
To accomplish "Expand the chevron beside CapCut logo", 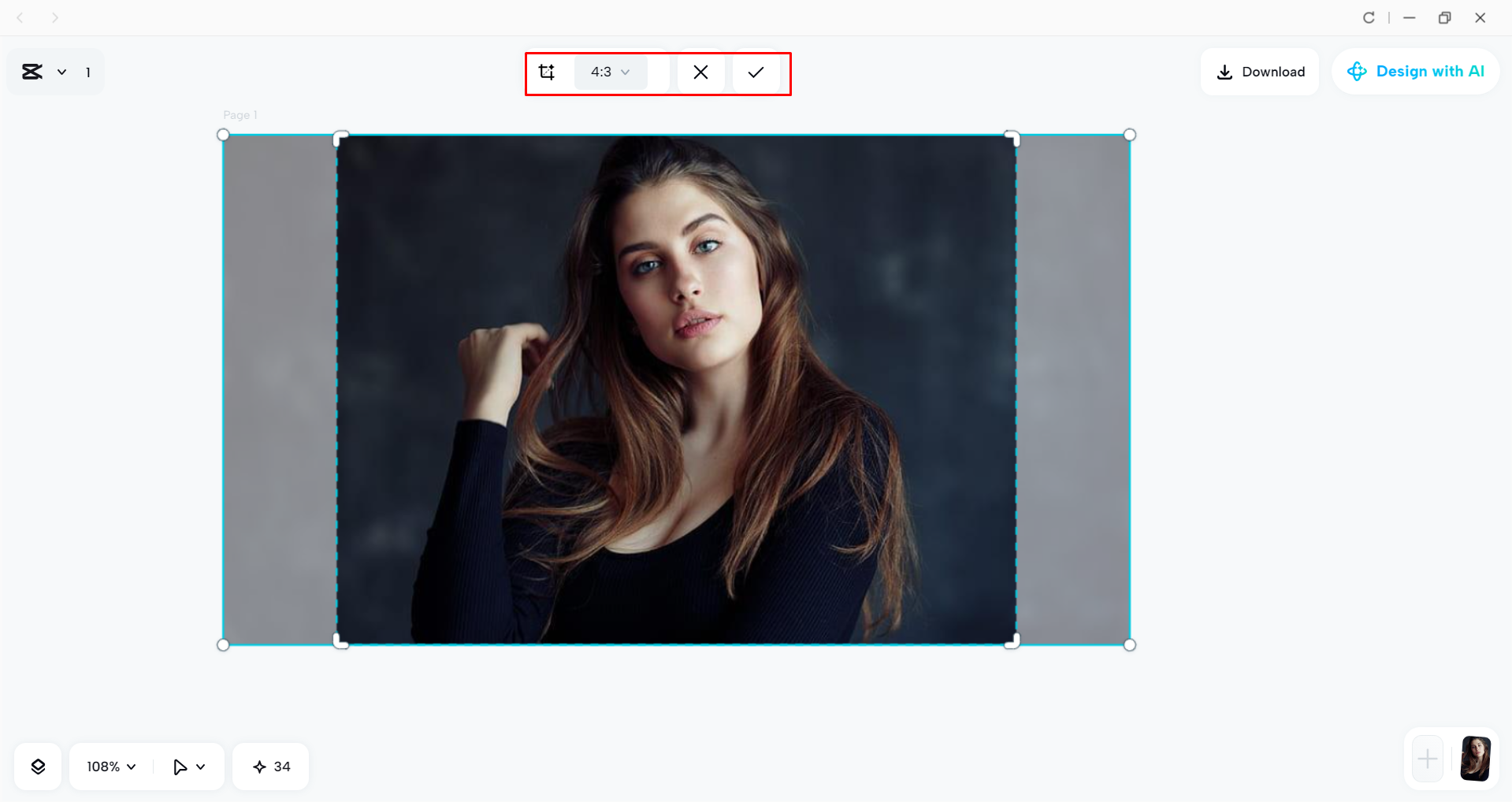I will pos(61,72).
